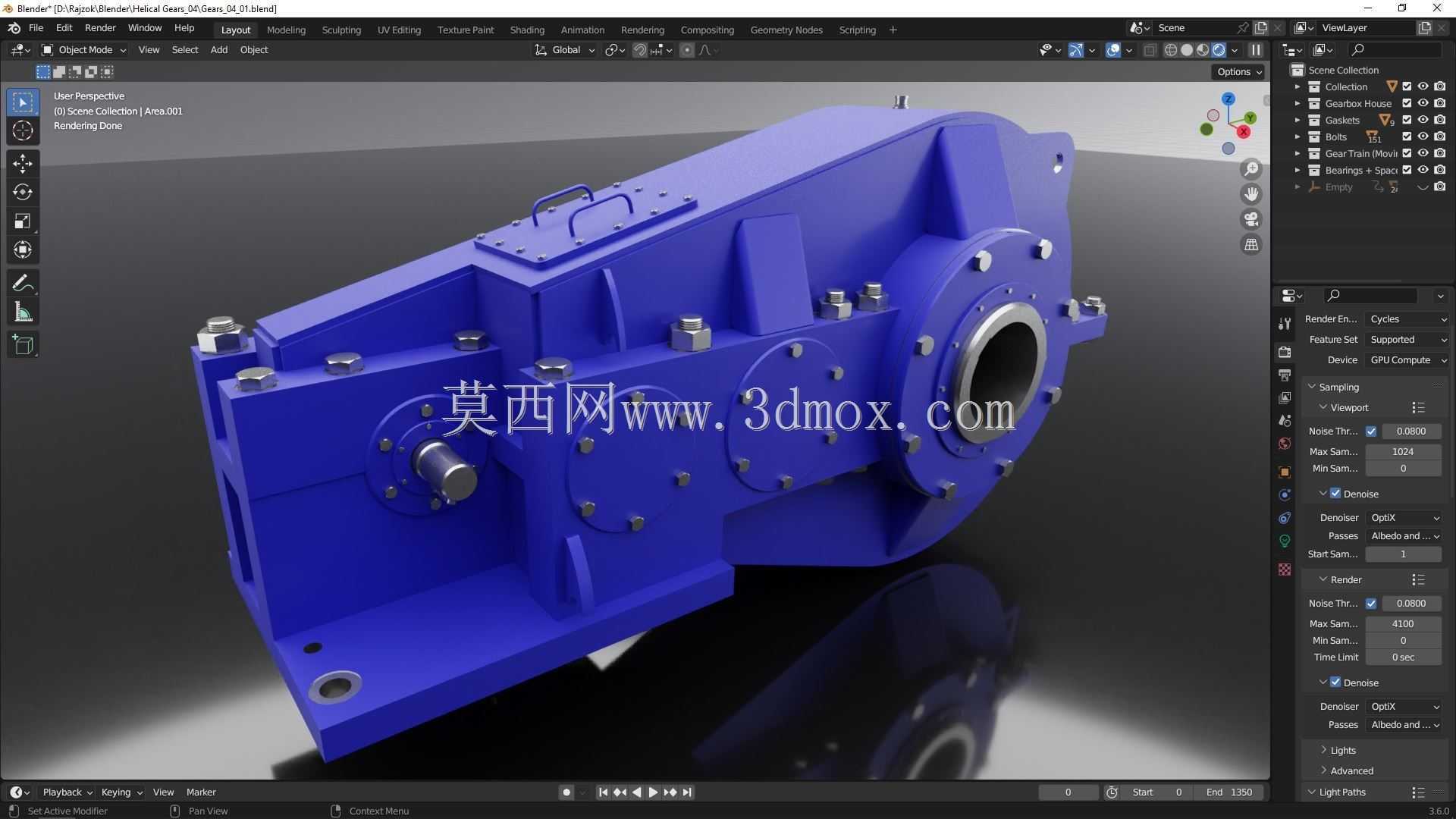The width and height of the screenshot is (1456, 819).
Task: Switch to wireframe viewport shading
Action: (1171, 50)
